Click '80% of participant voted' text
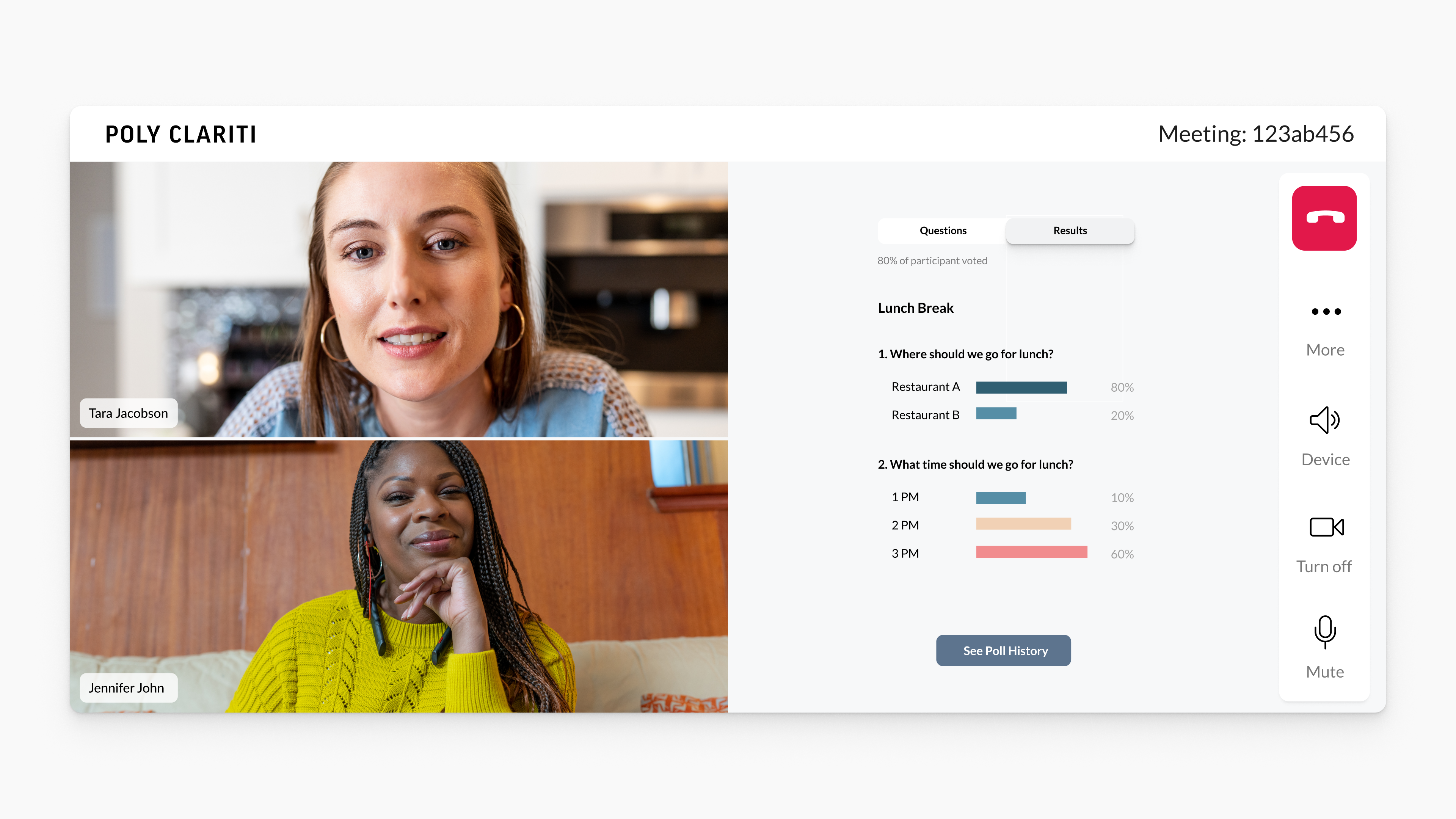1456x819 pixels. point(932,260)
